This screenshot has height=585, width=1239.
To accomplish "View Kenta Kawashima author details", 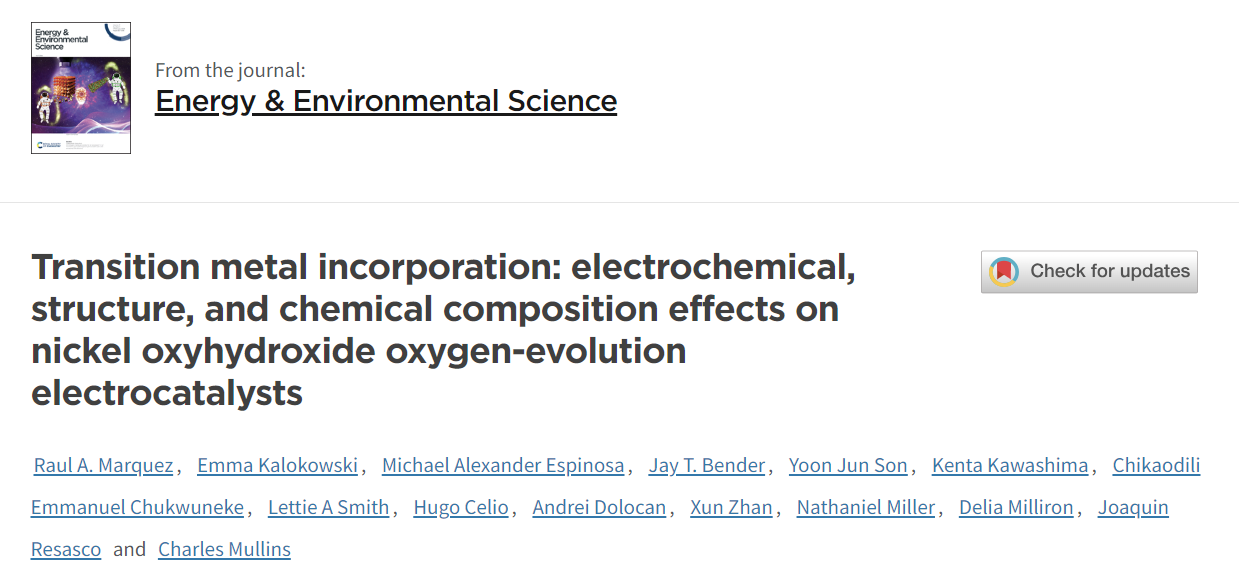I will 1010,465.
